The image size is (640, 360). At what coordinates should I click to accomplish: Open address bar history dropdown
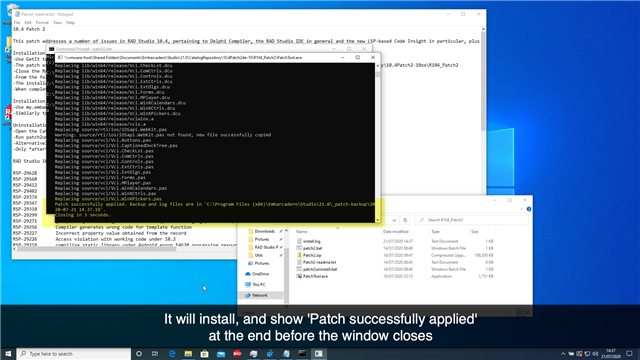point(394,220)
